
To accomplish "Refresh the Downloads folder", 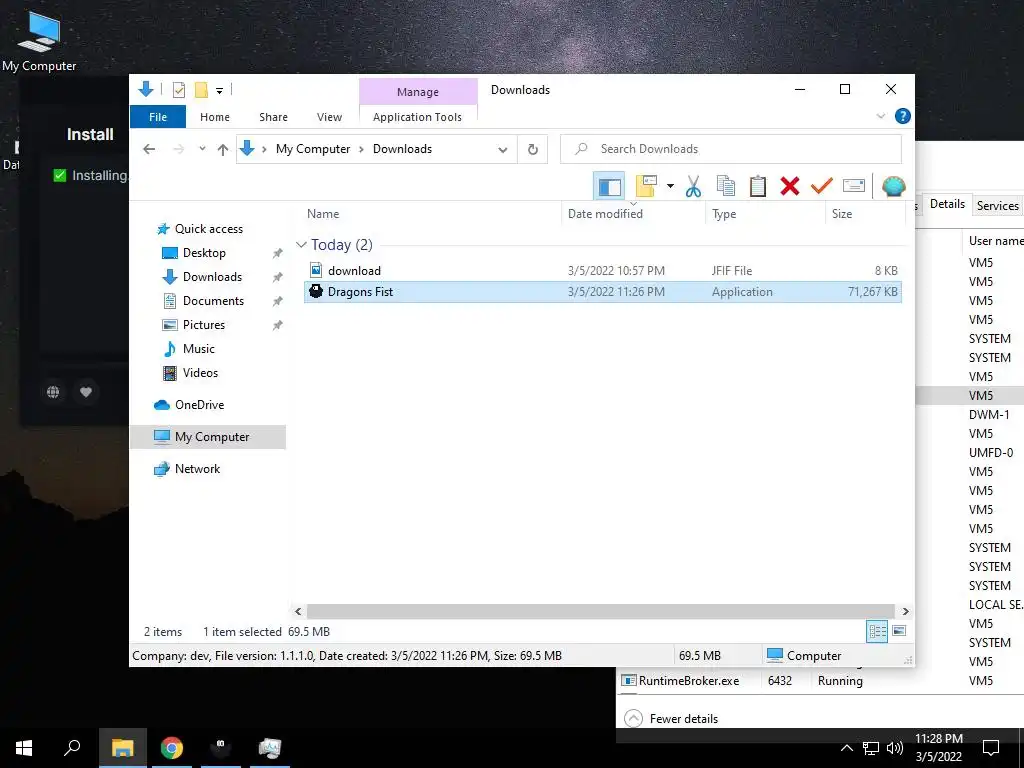I will pyautogui.click(x=533, y=150).
